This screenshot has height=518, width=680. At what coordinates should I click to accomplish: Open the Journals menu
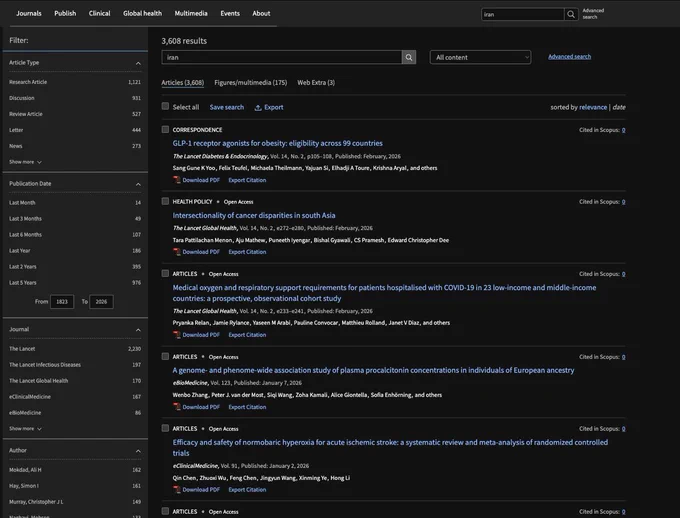tap(29, 13)
